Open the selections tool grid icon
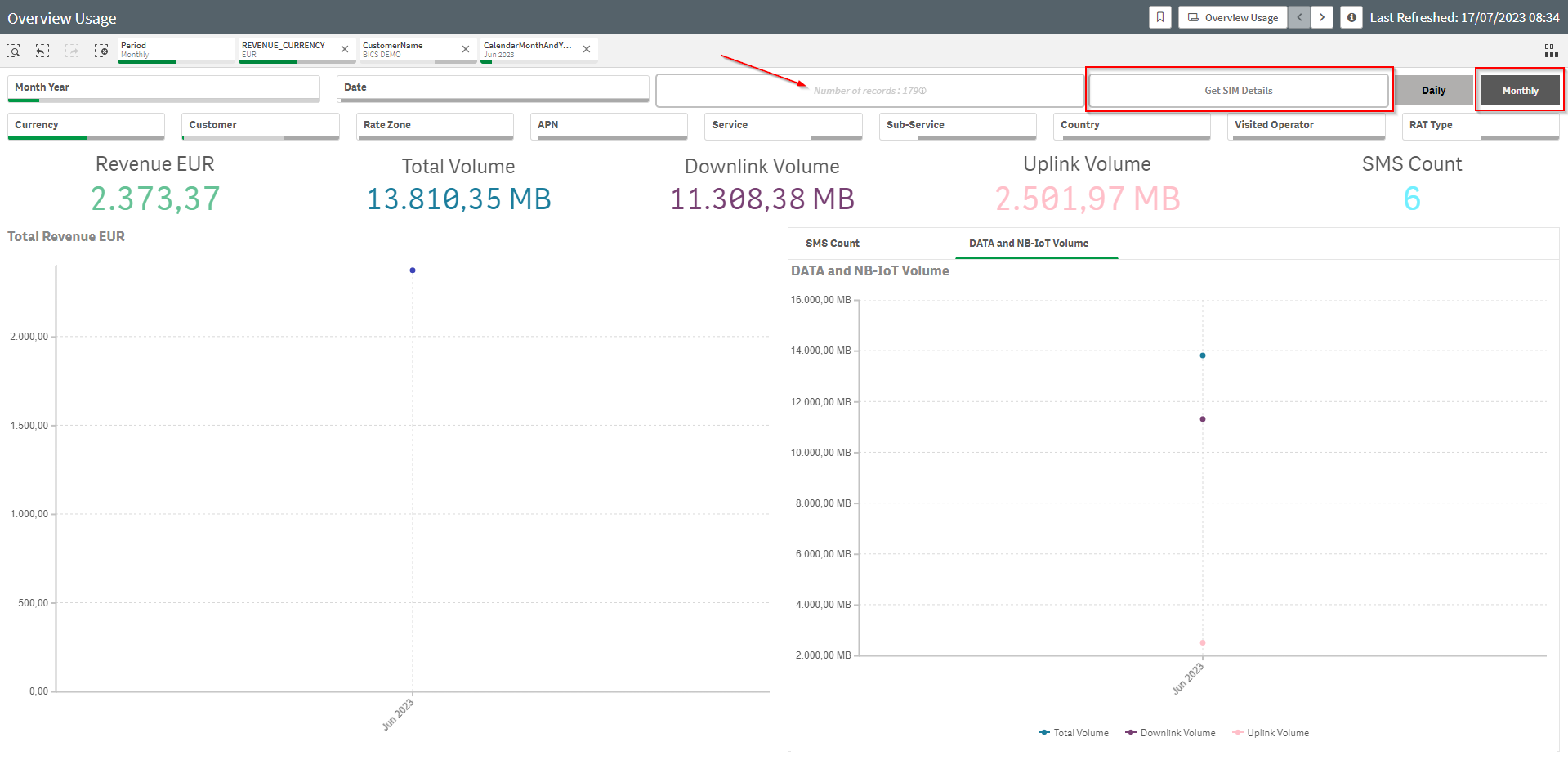The image size is (1568, 760). click(1551, 51)
